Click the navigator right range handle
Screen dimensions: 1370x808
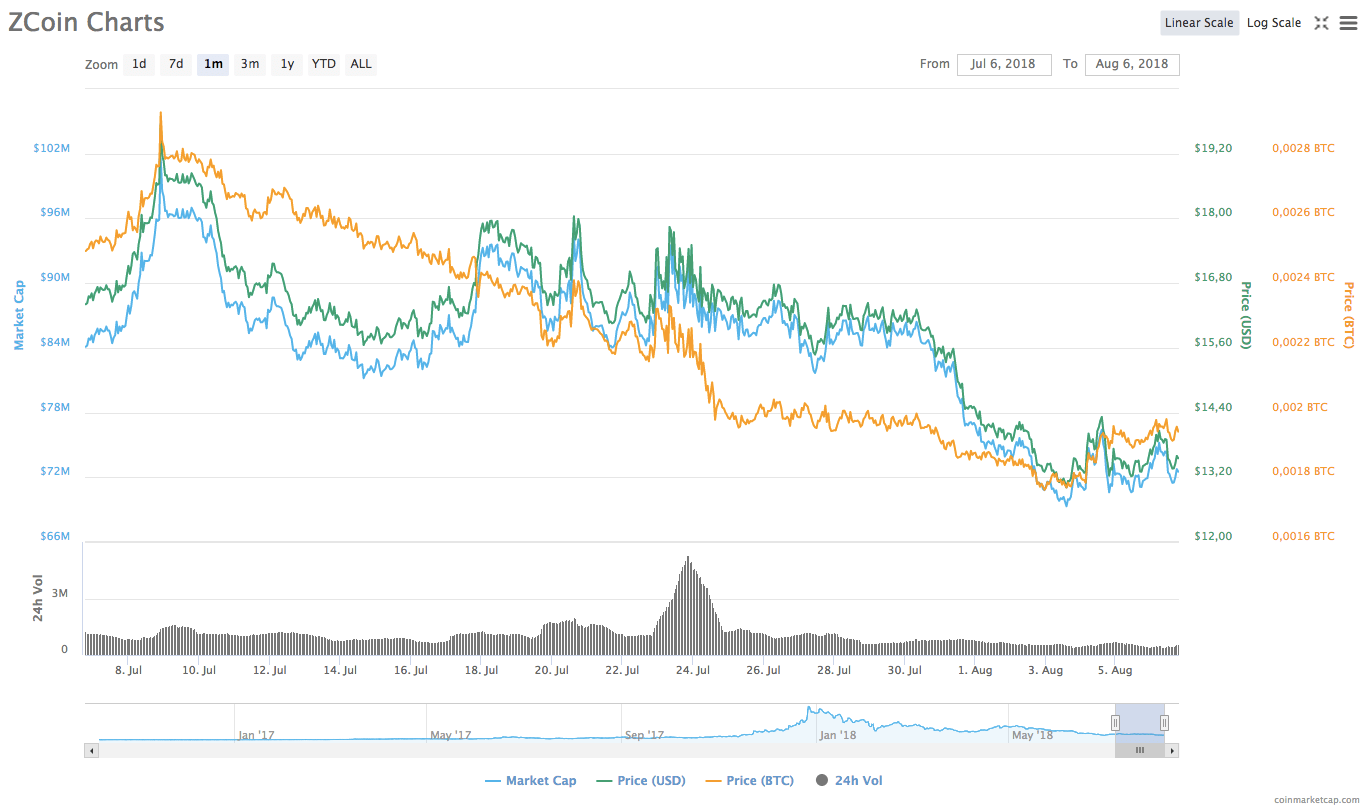[x=1164, y=722]
